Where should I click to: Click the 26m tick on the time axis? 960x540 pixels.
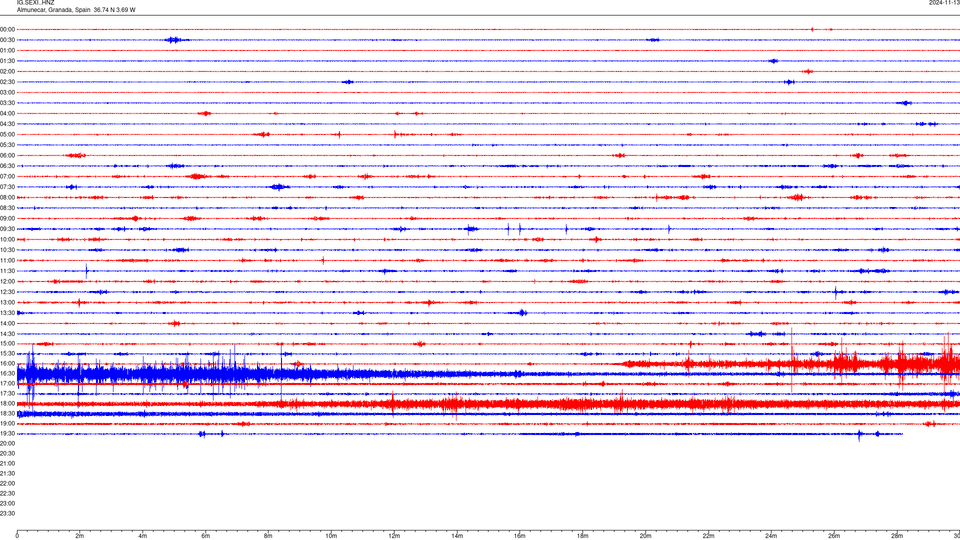834,536
